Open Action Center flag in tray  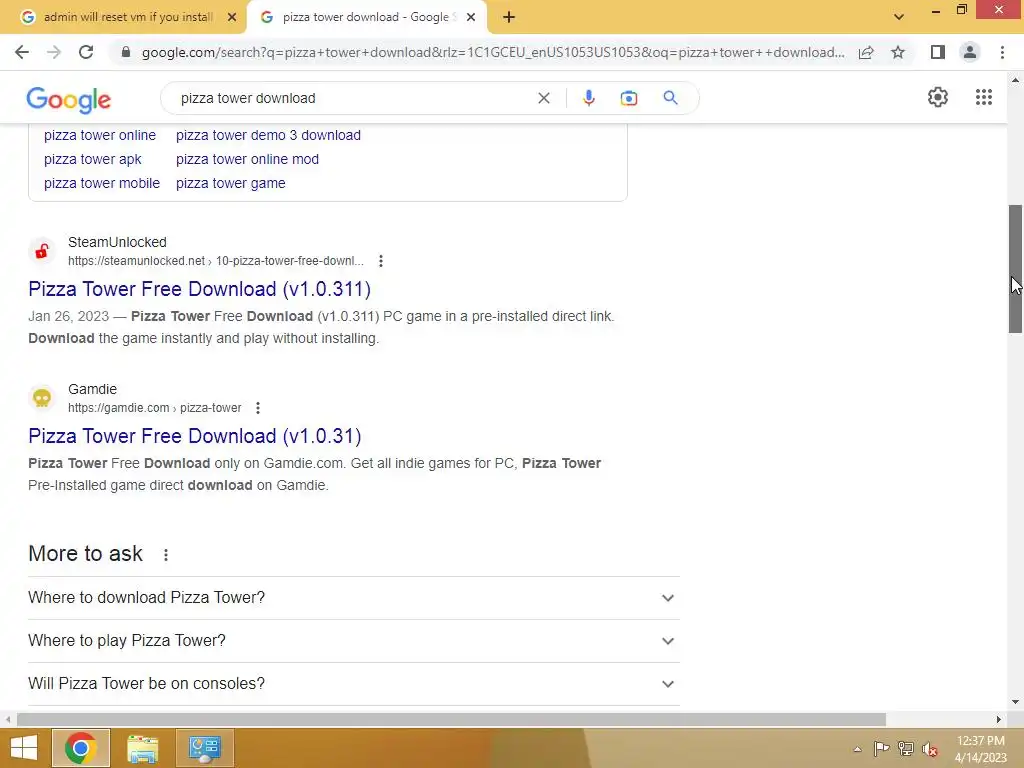(x=881, y=749)
